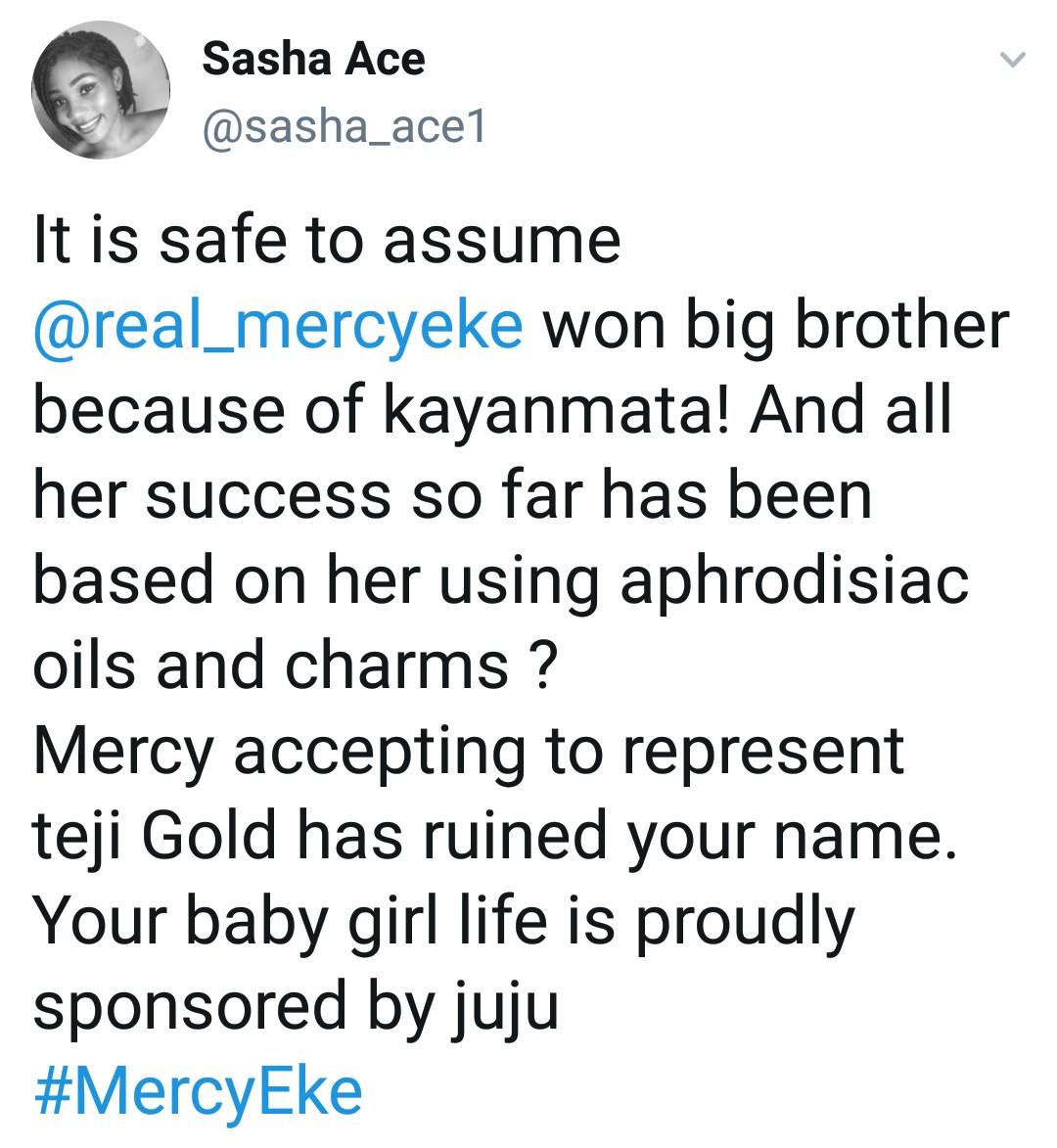Click the Sasha Ace display name
The image size is (1057, 1148).
click(x=313, y=61)
